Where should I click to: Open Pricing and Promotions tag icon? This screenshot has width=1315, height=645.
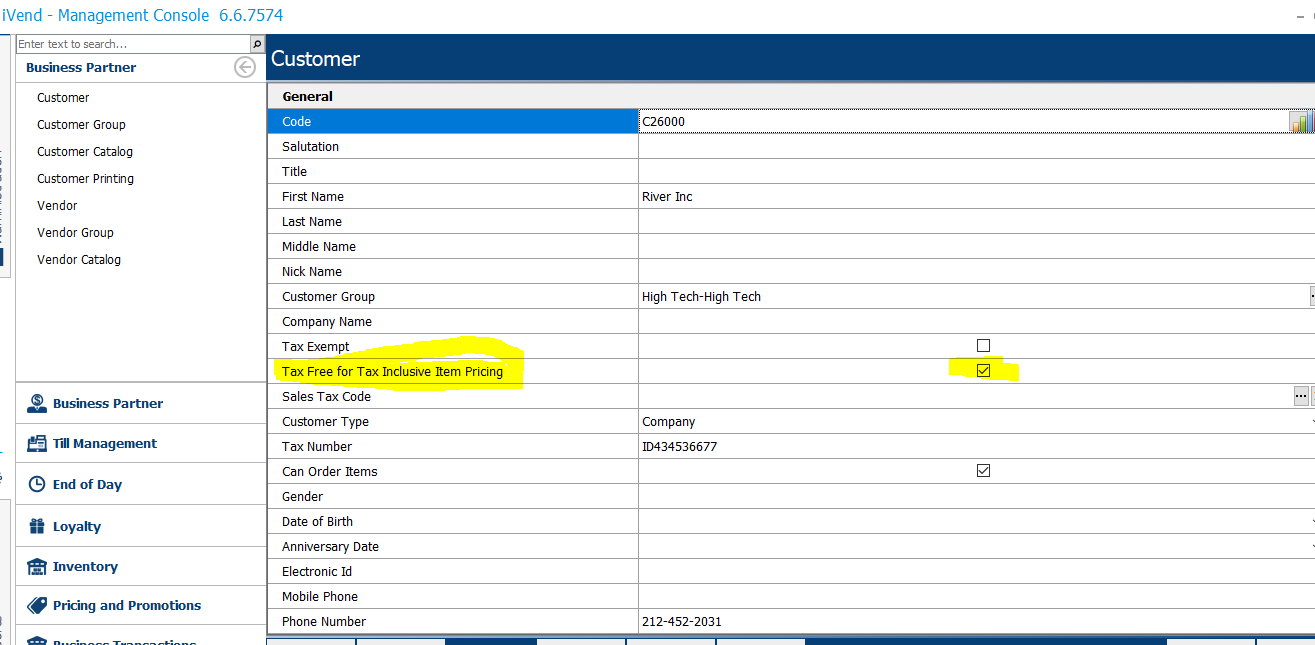pos(37,605)
